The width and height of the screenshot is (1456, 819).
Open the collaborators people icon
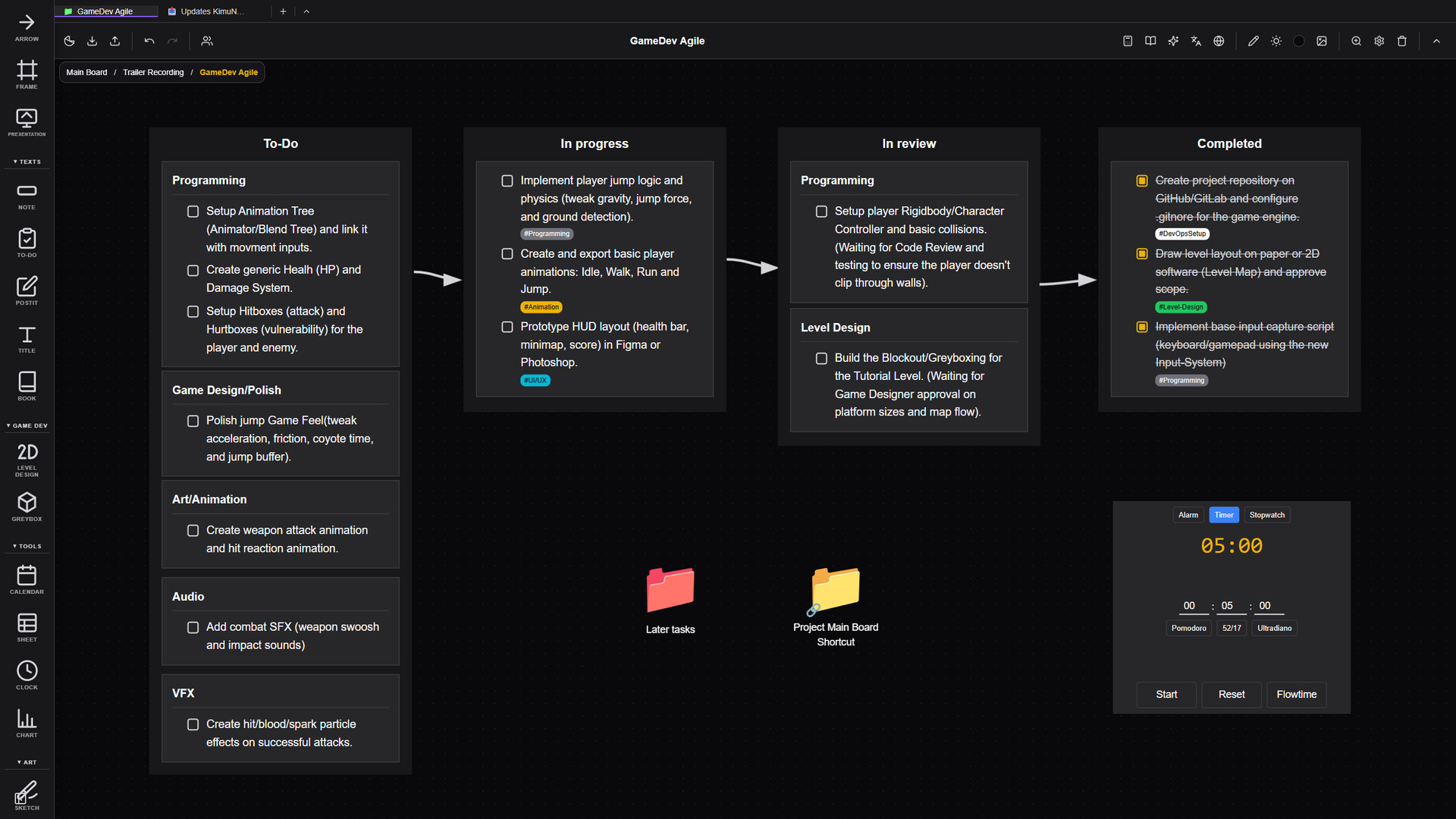[207, 41]
